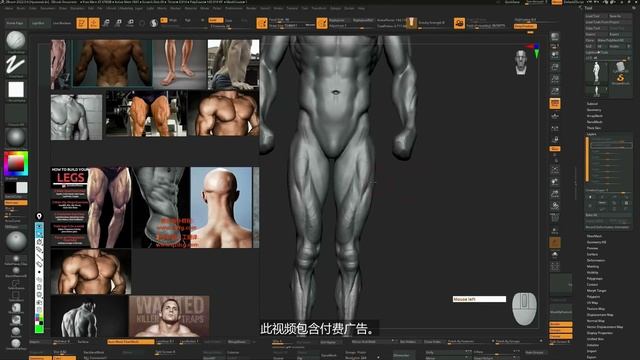Viewport: 640px width, 360px height.
Task: Open the Home Page button
Action: click(x=15, y=23)
